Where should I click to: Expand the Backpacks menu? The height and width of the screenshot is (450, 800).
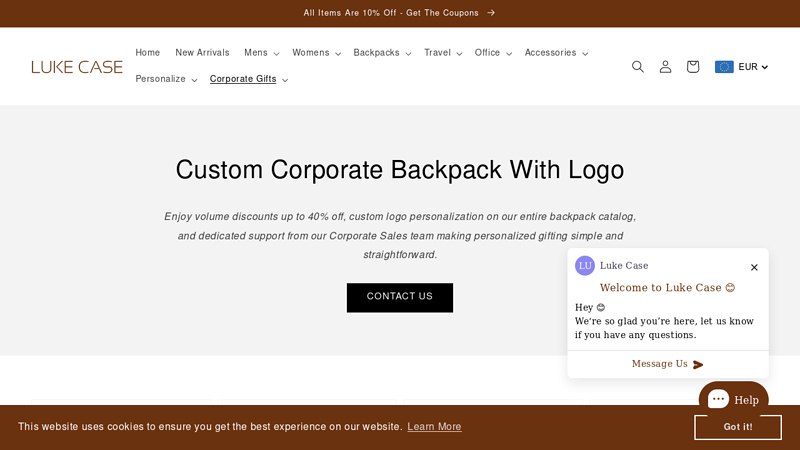tap(382, 53)
